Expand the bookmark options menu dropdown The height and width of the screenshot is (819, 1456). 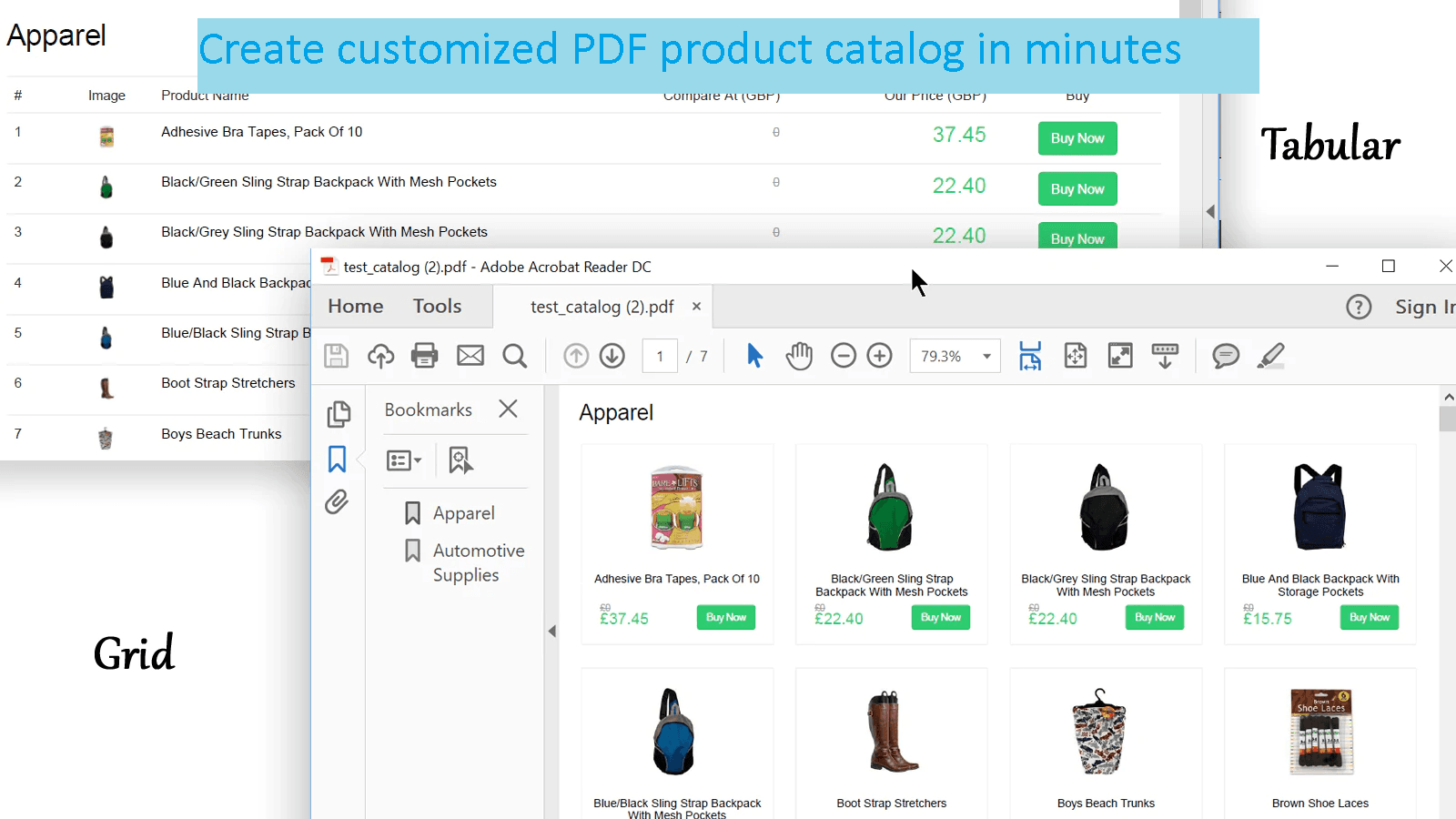tap(404, 460)
